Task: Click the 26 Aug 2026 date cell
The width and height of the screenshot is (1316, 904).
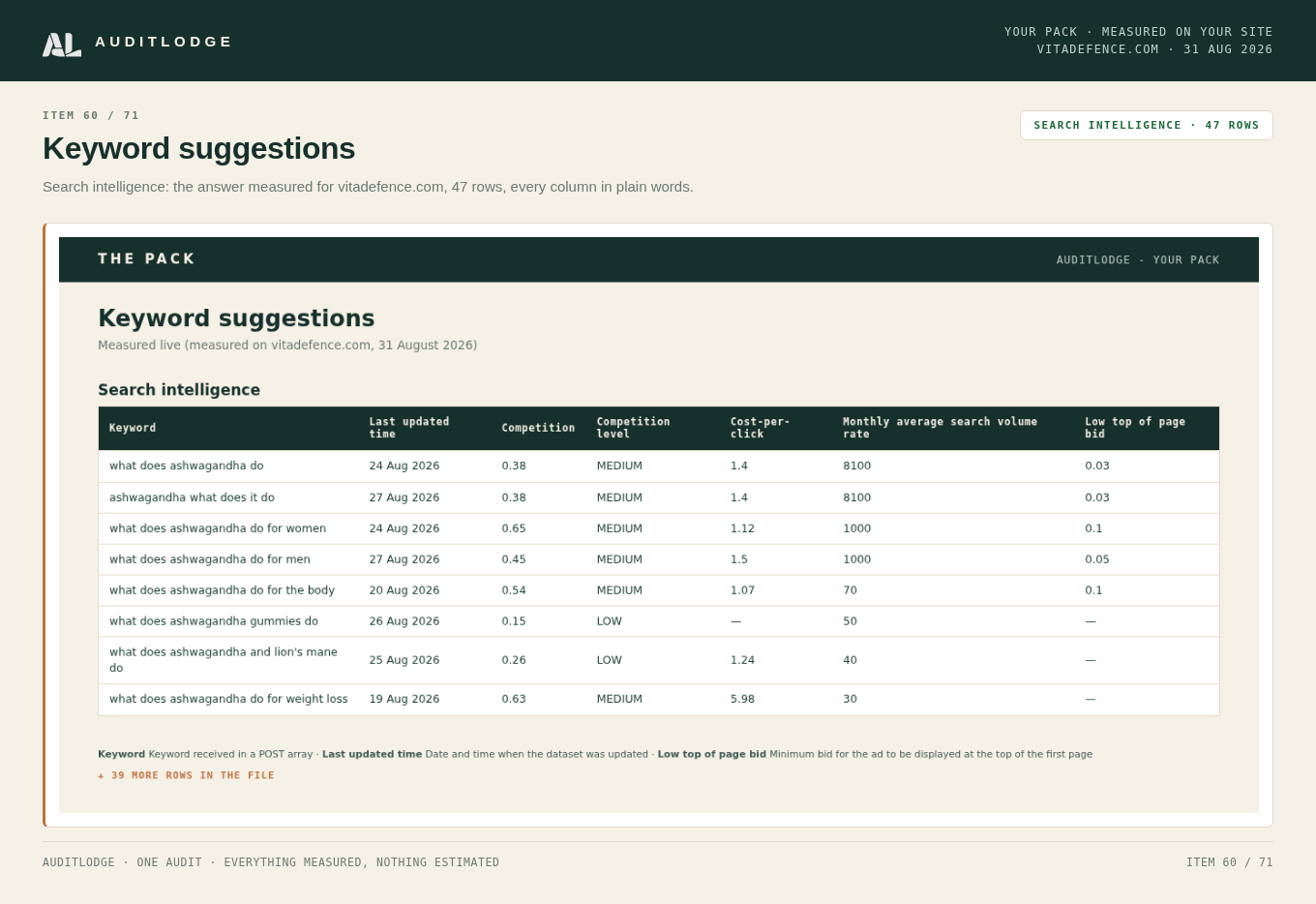Action: 404,621
